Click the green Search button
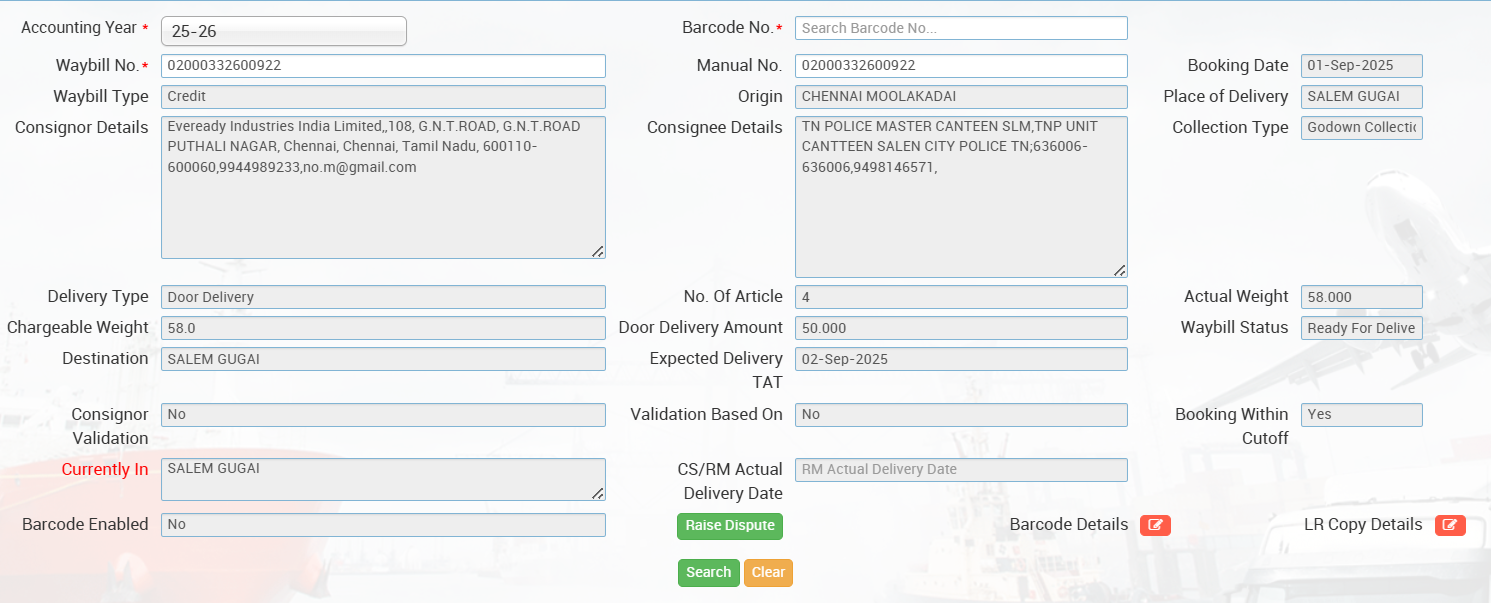 709,573
